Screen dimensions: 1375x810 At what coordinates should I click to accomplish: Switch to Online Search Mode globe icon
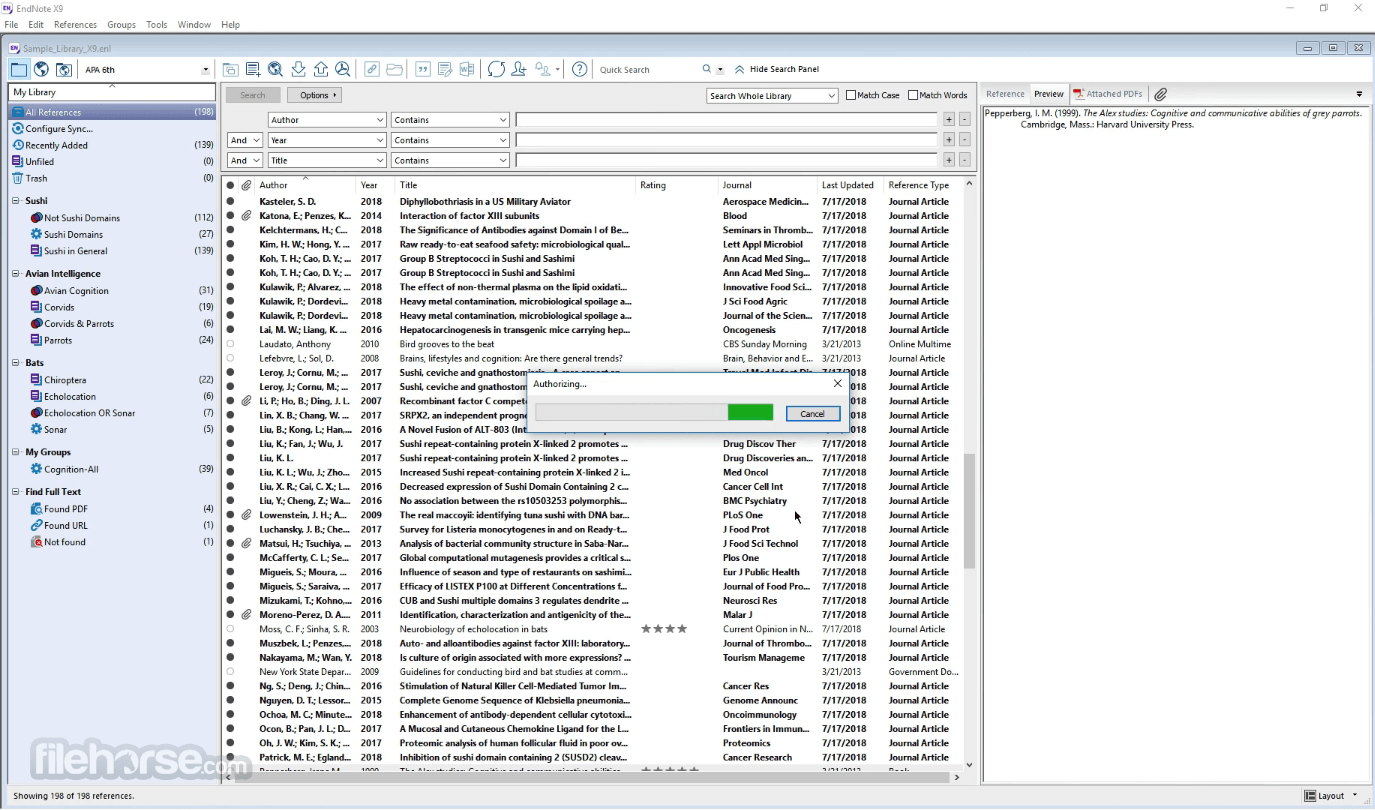pyautogui.click(x=41, y=69)
